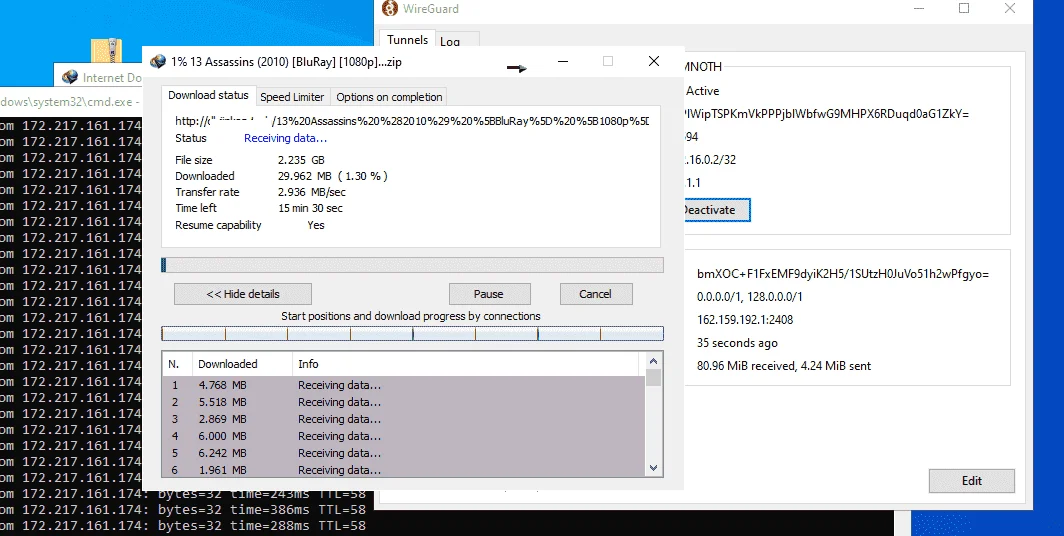Cancel the current download
Image resolution: width=1064 pixels, height=536 pixels.
click(596, 294)
